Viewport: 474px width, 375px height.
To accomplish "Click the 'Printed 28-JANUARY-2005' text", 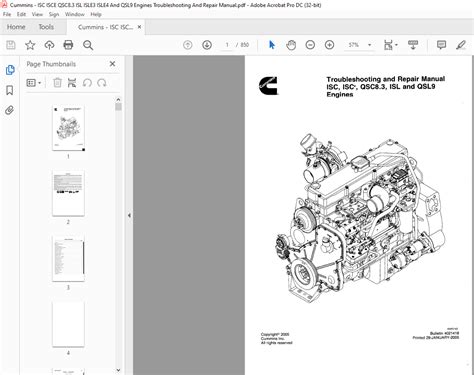I will 436,338.
